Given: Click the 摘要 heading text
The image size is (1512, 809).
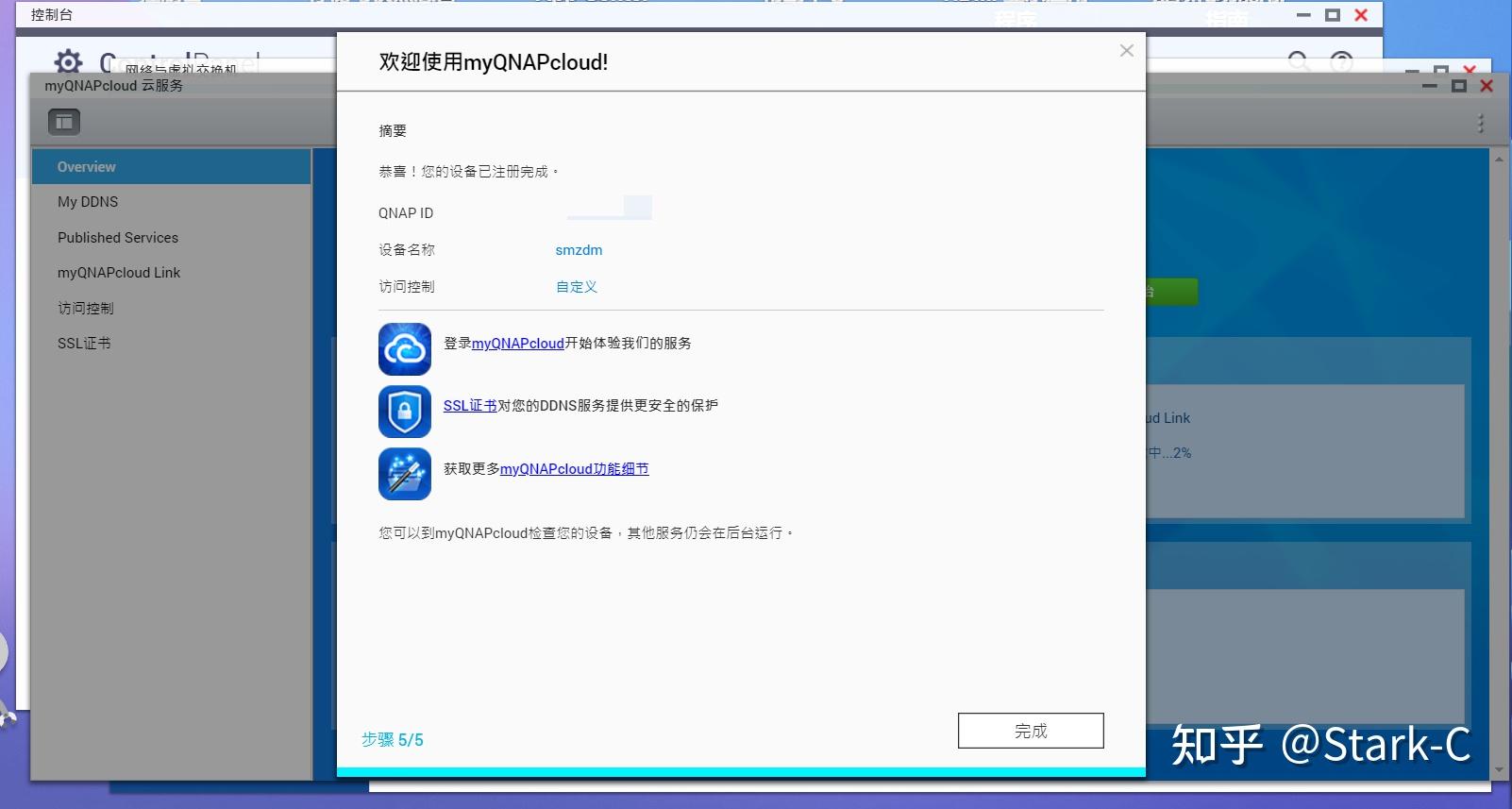Looking at the screenshot, I should [393, 131].
